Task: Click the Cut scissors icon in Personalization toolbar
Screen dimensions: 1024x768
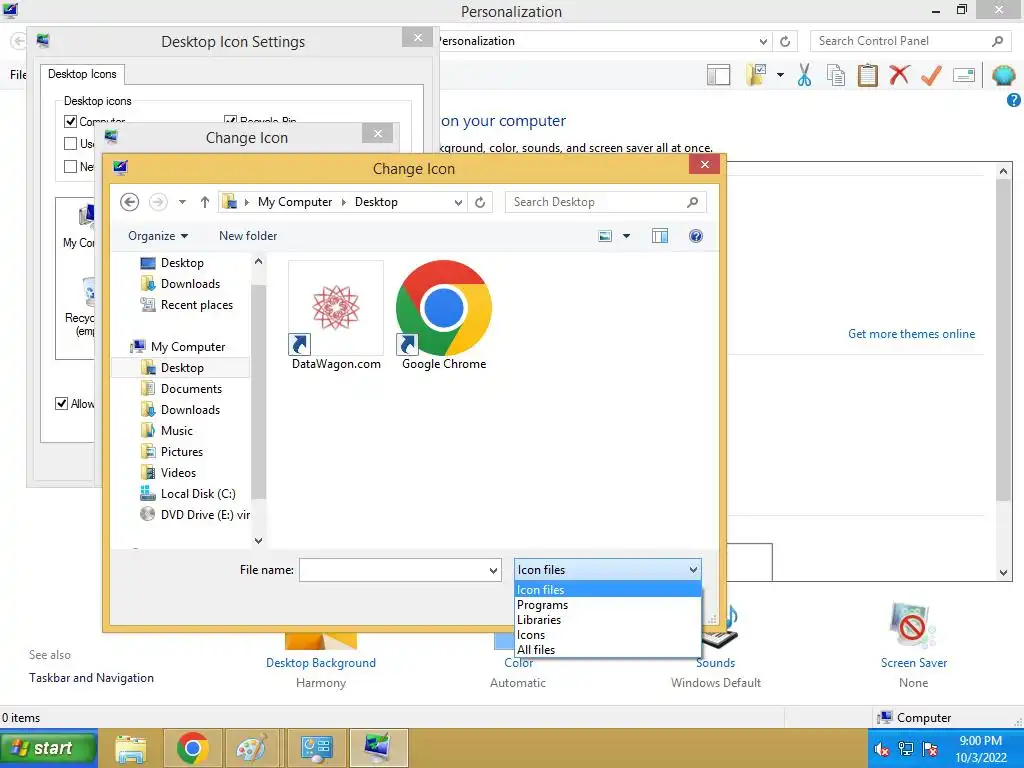Action: point(804,75)
